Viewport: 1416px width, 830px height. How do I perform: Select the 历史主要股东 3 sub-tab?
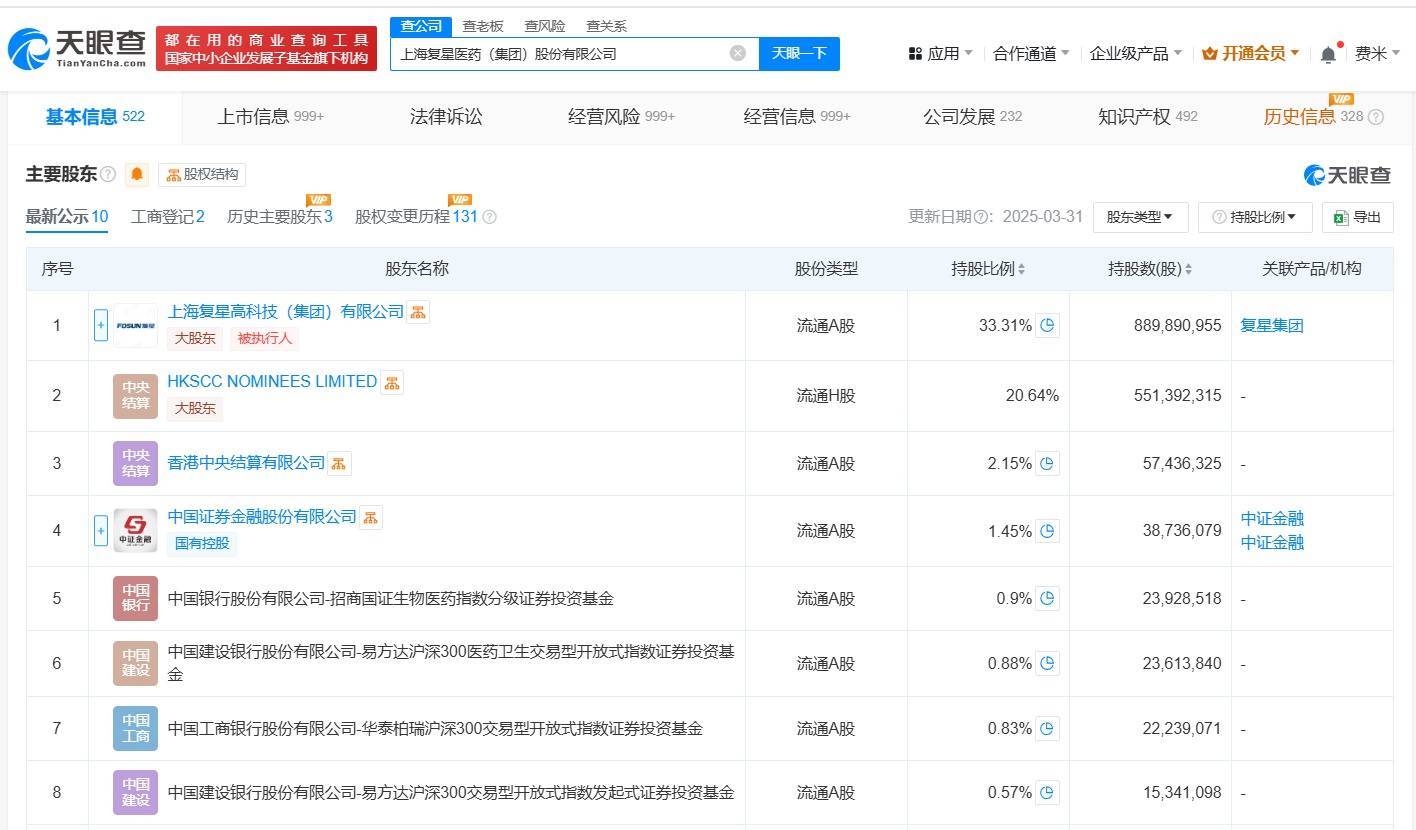pyautogui.click(x=280, y=217)
